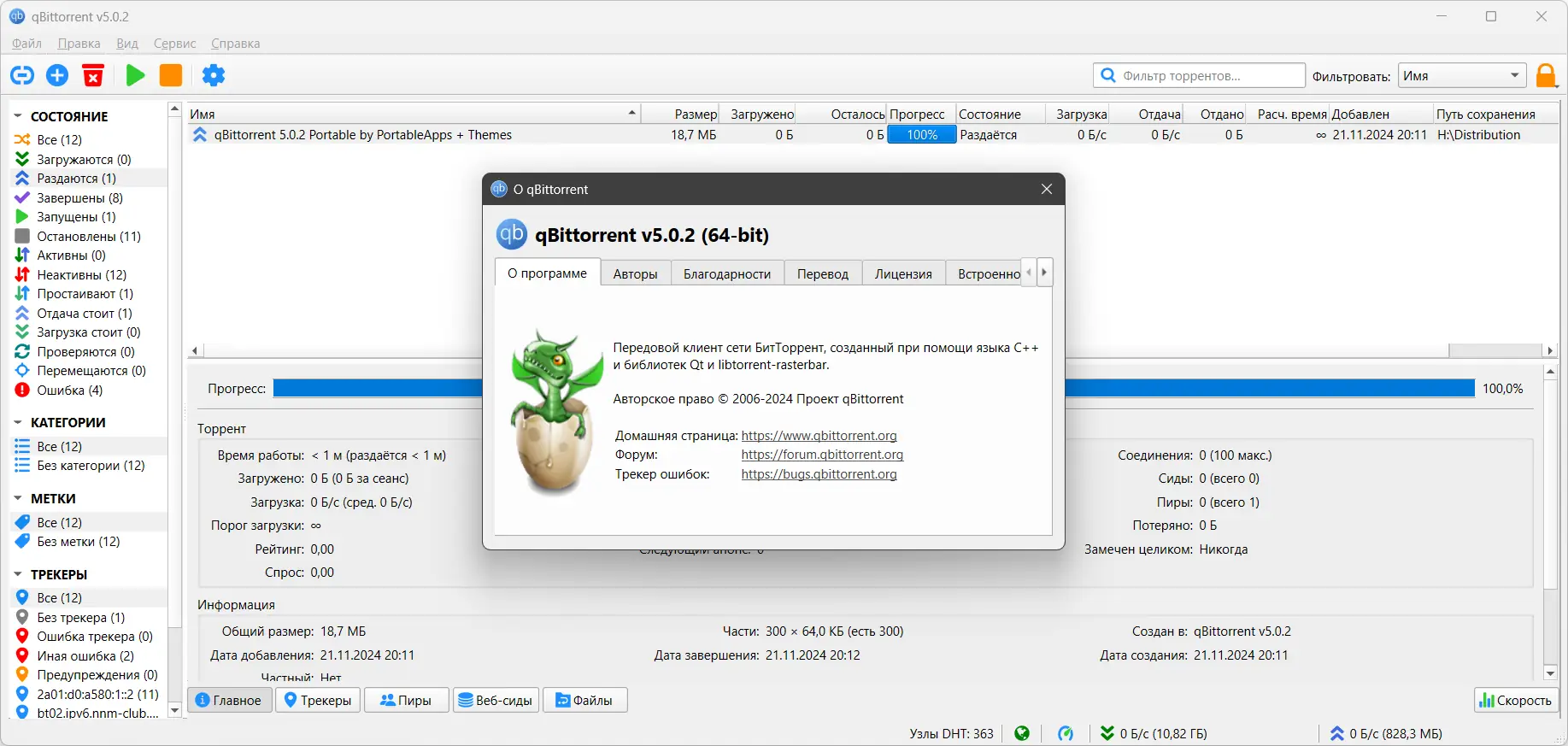1568x746 pixels.
Task: Open the bugs.qbittorrent.org link
Action: tap(819, 474)
